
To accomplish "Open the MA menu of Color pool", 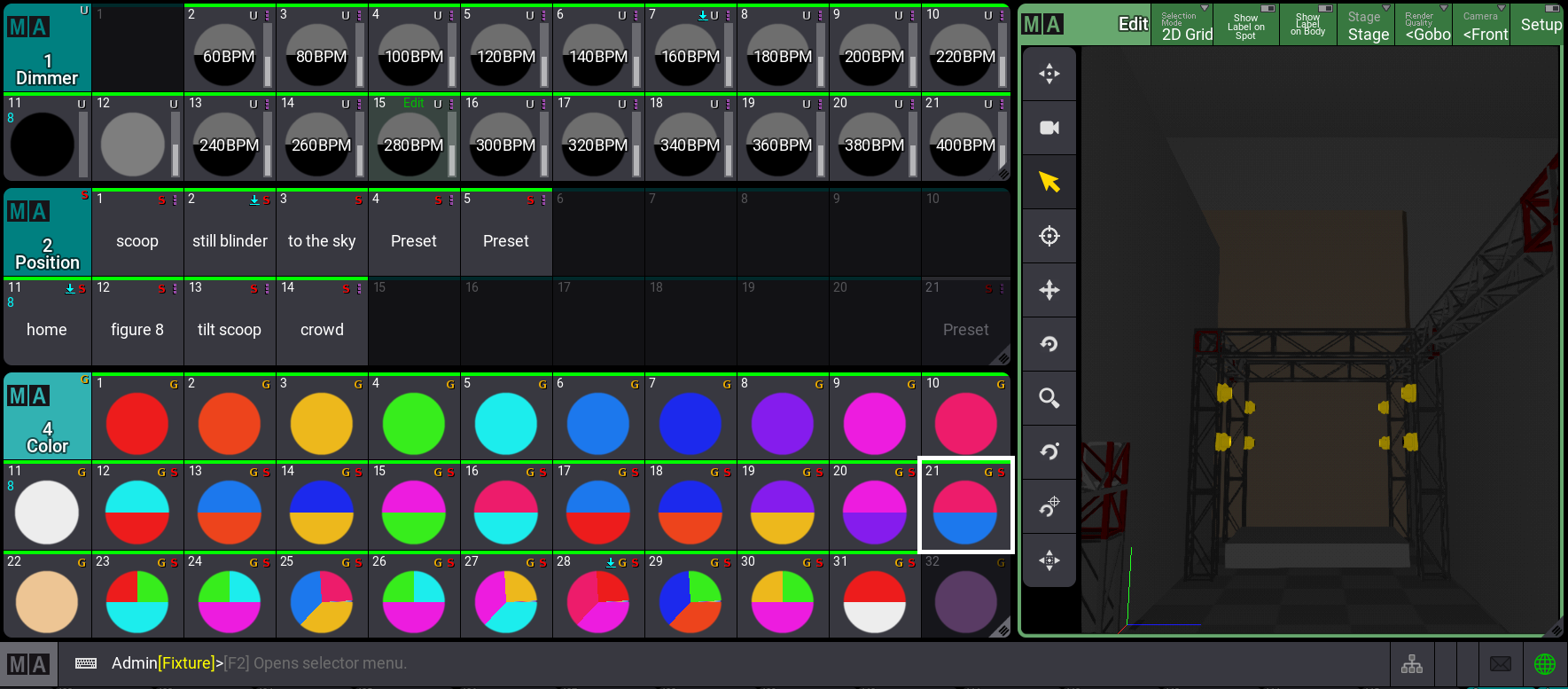I will click(28, 395).
